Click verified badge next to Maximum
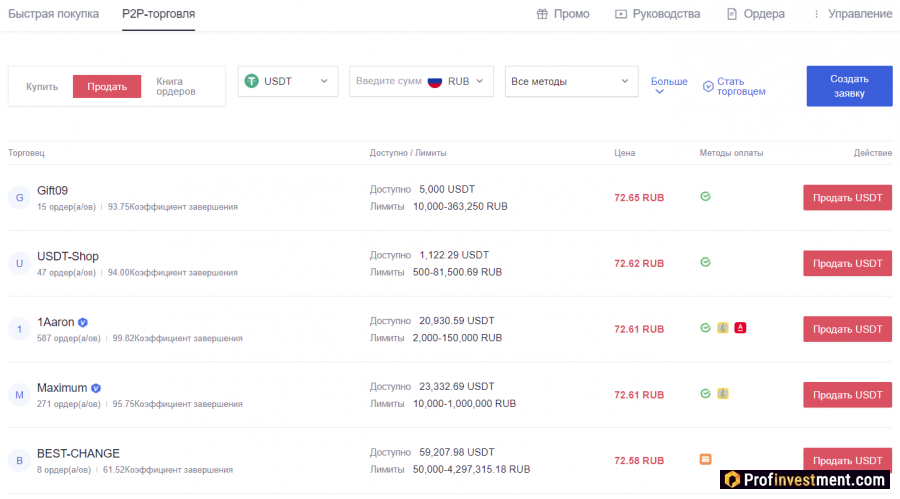This screenshot has height=499, width=900. tap(96, 388)
